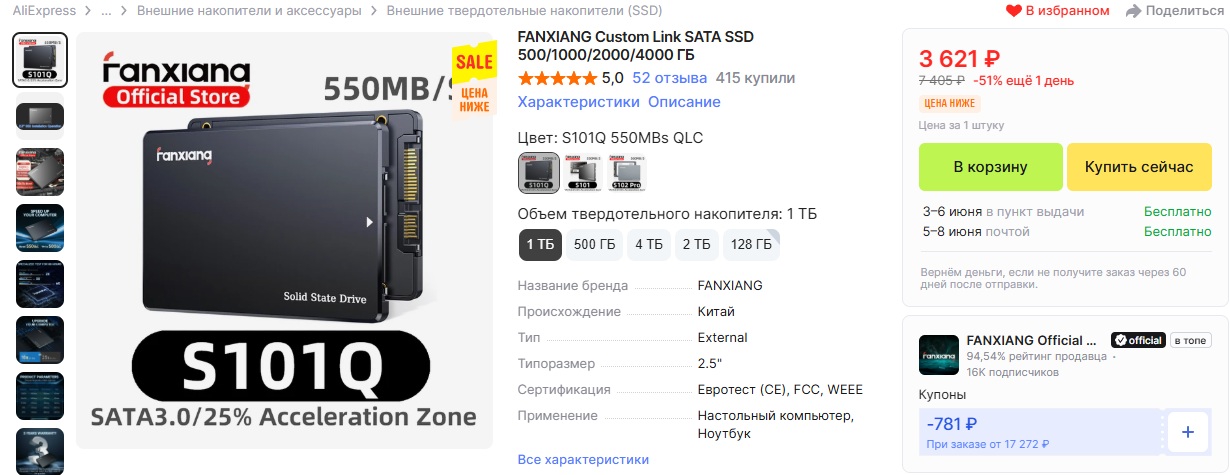This screenshot has height=475, width=1230.
Task: Add the item with В корзину button
Action: (990, 167)
